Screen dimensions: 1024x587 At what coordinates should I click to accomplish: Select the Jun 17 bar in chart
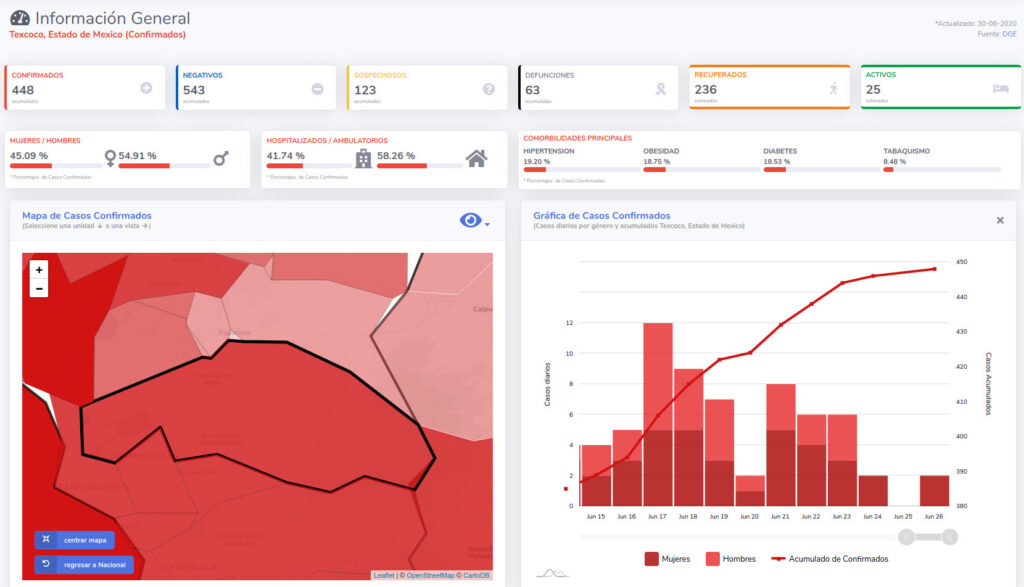pyautogui.click(x=657, y=415)
